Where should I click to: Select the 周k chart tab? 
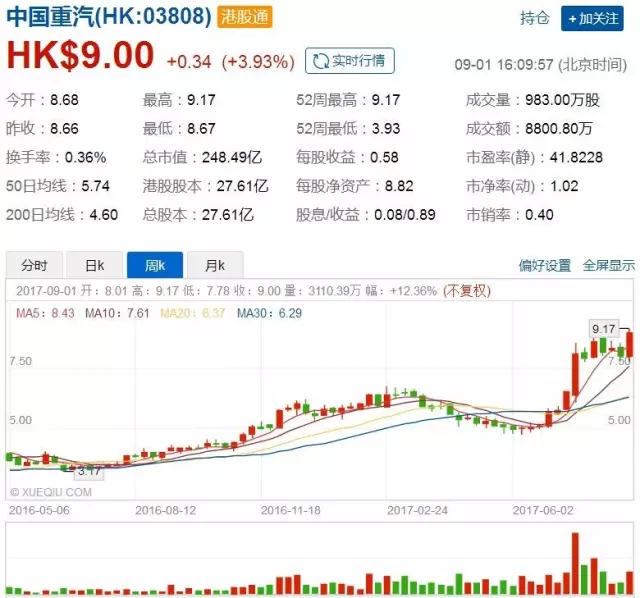pos(155,266)
